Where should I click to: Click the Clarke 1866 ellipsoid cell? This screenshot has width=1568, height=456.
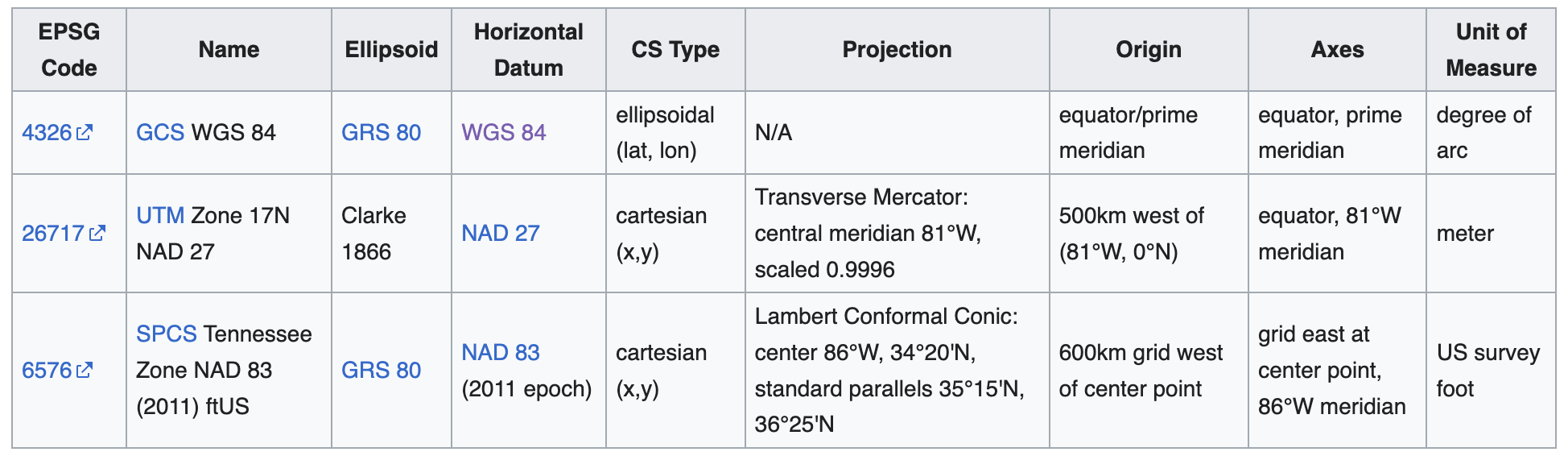coord(373,233)
